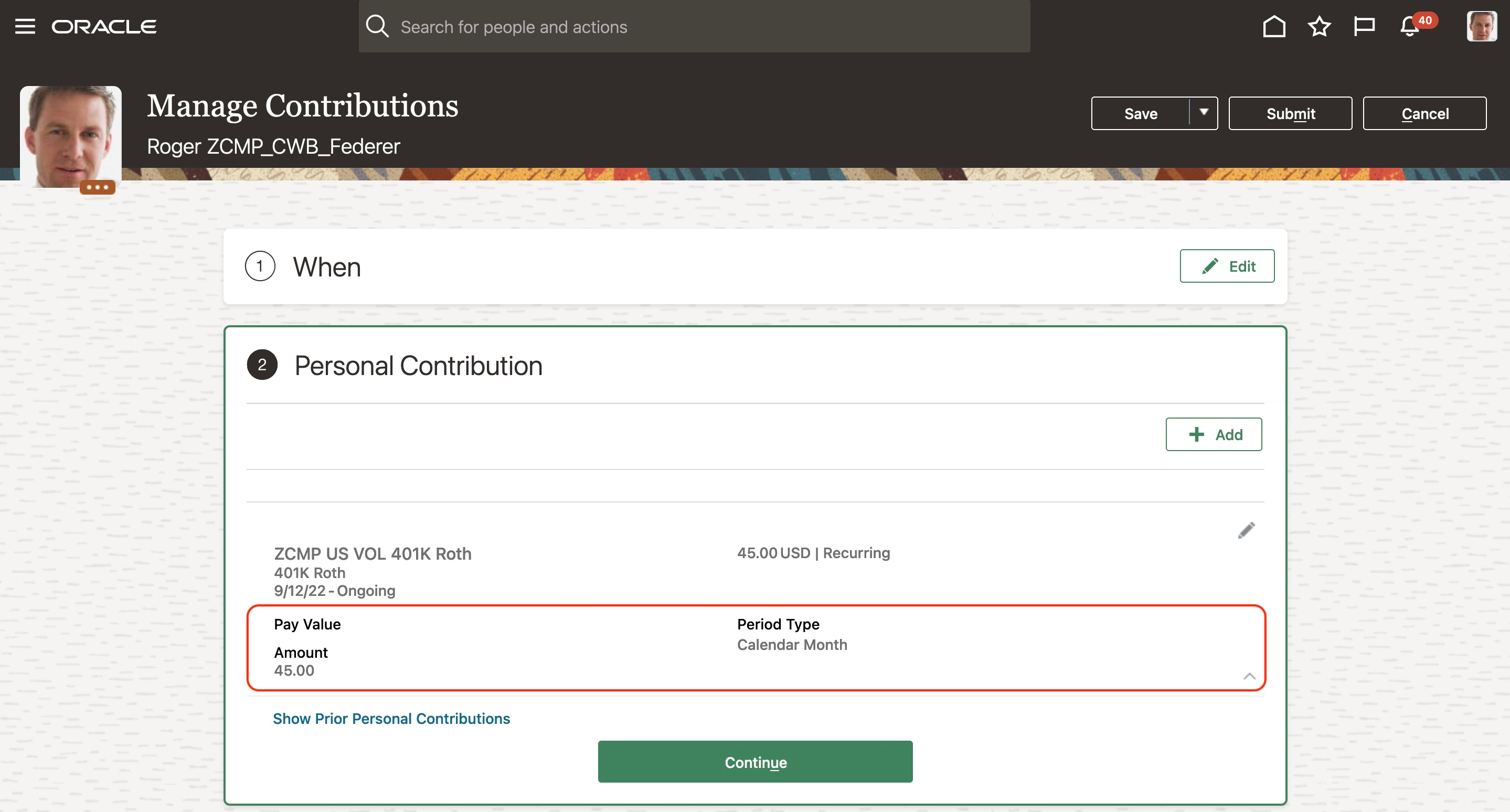This screenshot has width=1510, height=812.
Task: Open user profile avatar in top bar
Action: (x=1481, y=26)
